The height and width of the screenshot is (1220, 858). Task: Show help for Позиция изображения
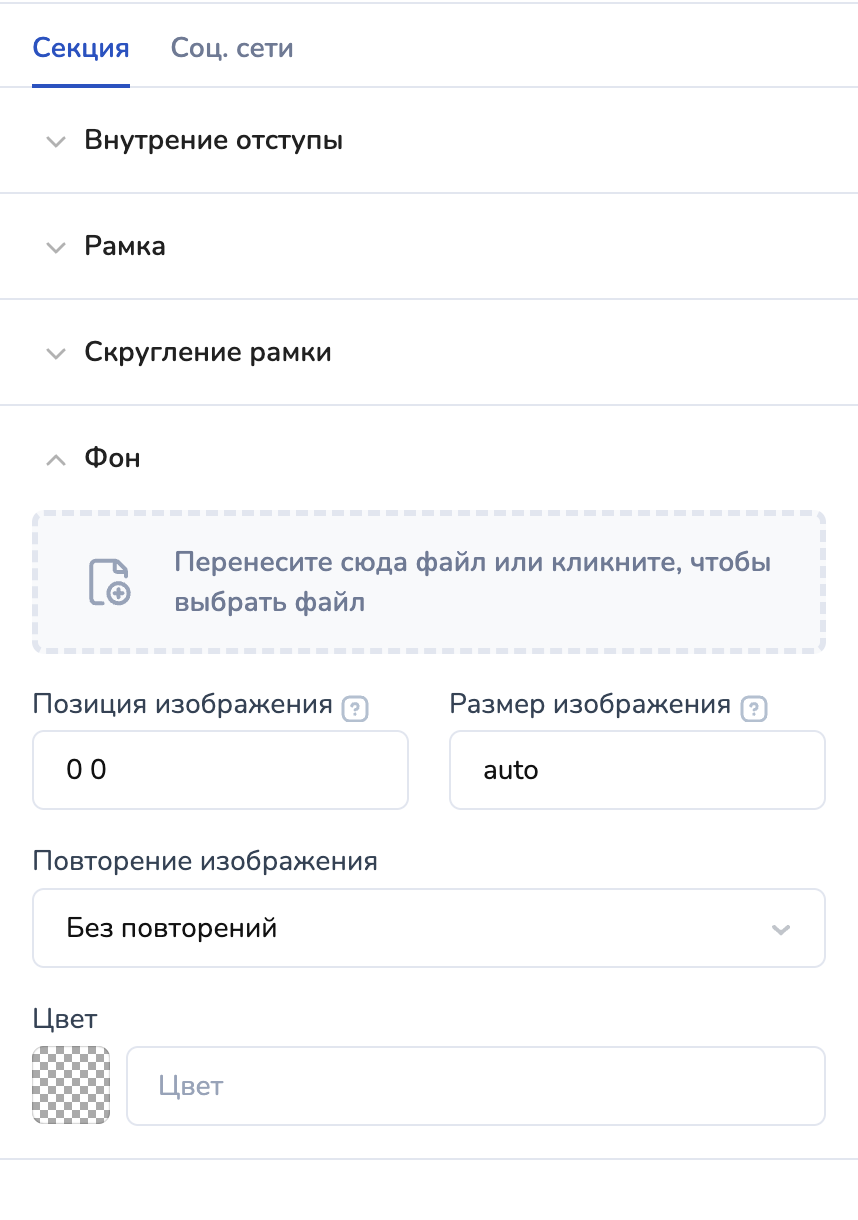click(355, 709)
